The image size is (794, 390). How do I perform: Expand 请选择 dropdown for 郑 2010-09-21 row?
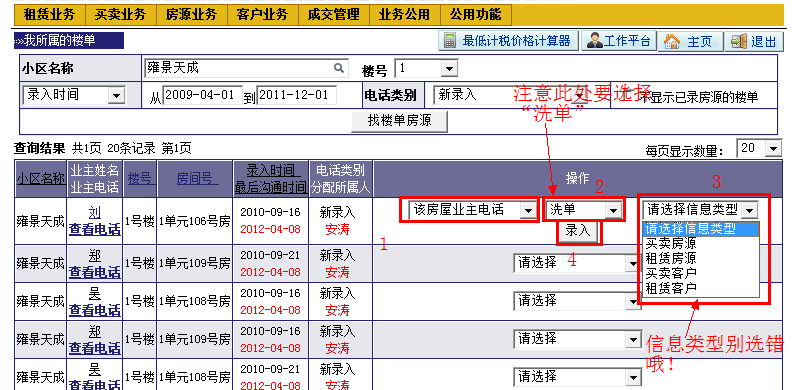[632, 263]
